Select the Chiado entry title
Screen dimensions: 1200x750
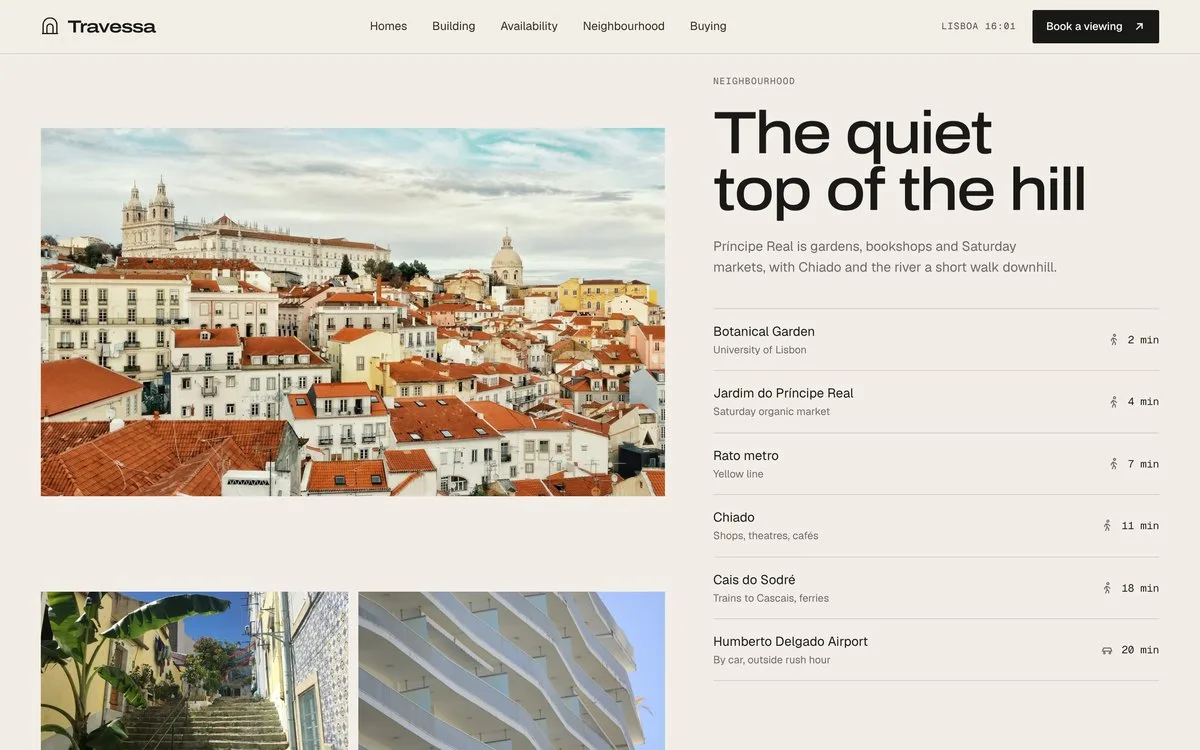coord(734,518)
